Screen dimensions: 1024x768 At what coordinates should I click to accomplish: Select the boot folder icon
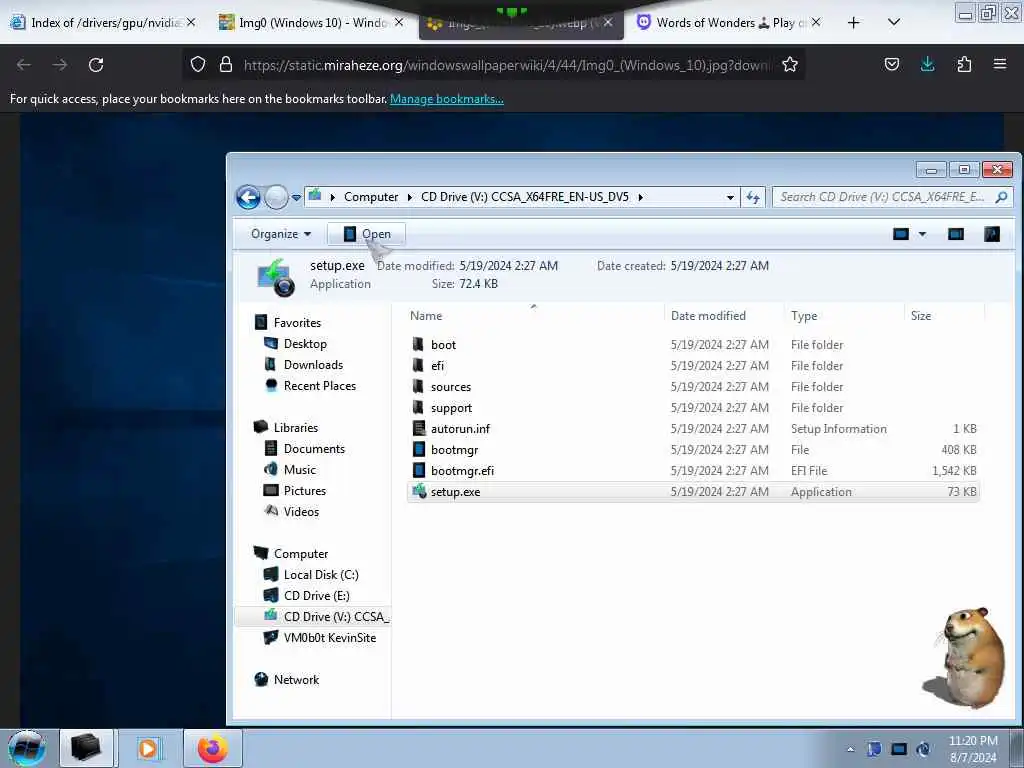419,344
